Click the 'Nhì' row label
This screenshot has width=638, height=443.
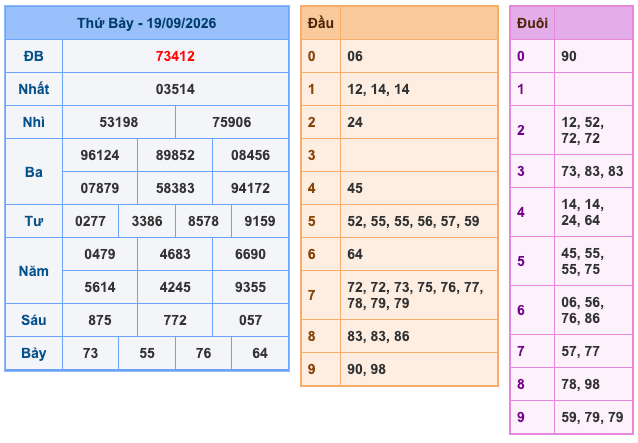[x=33, y=122]
